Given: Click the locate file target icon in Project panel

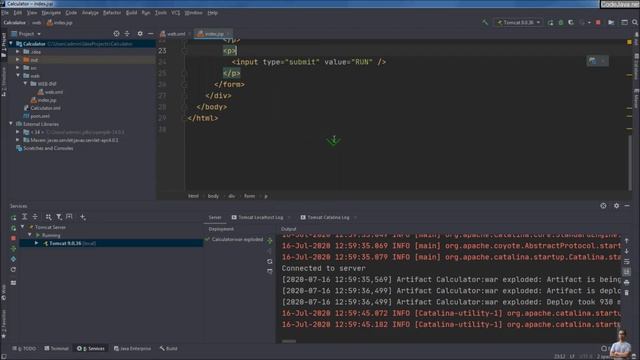Looking at the screenshot, I should (116, 33).
